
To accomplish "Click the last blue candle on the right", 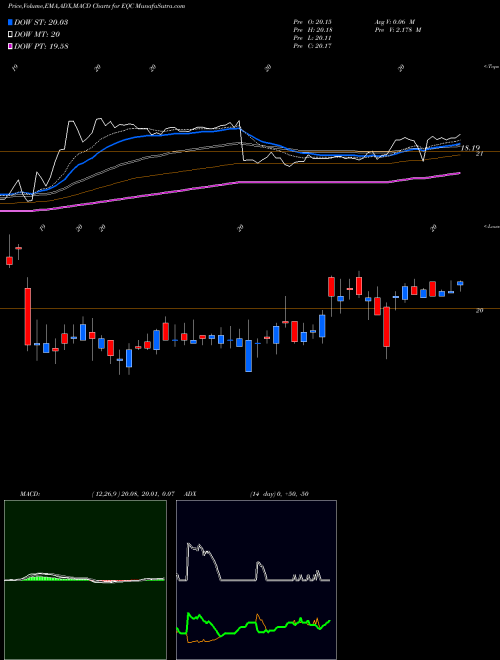I will 460,283.
